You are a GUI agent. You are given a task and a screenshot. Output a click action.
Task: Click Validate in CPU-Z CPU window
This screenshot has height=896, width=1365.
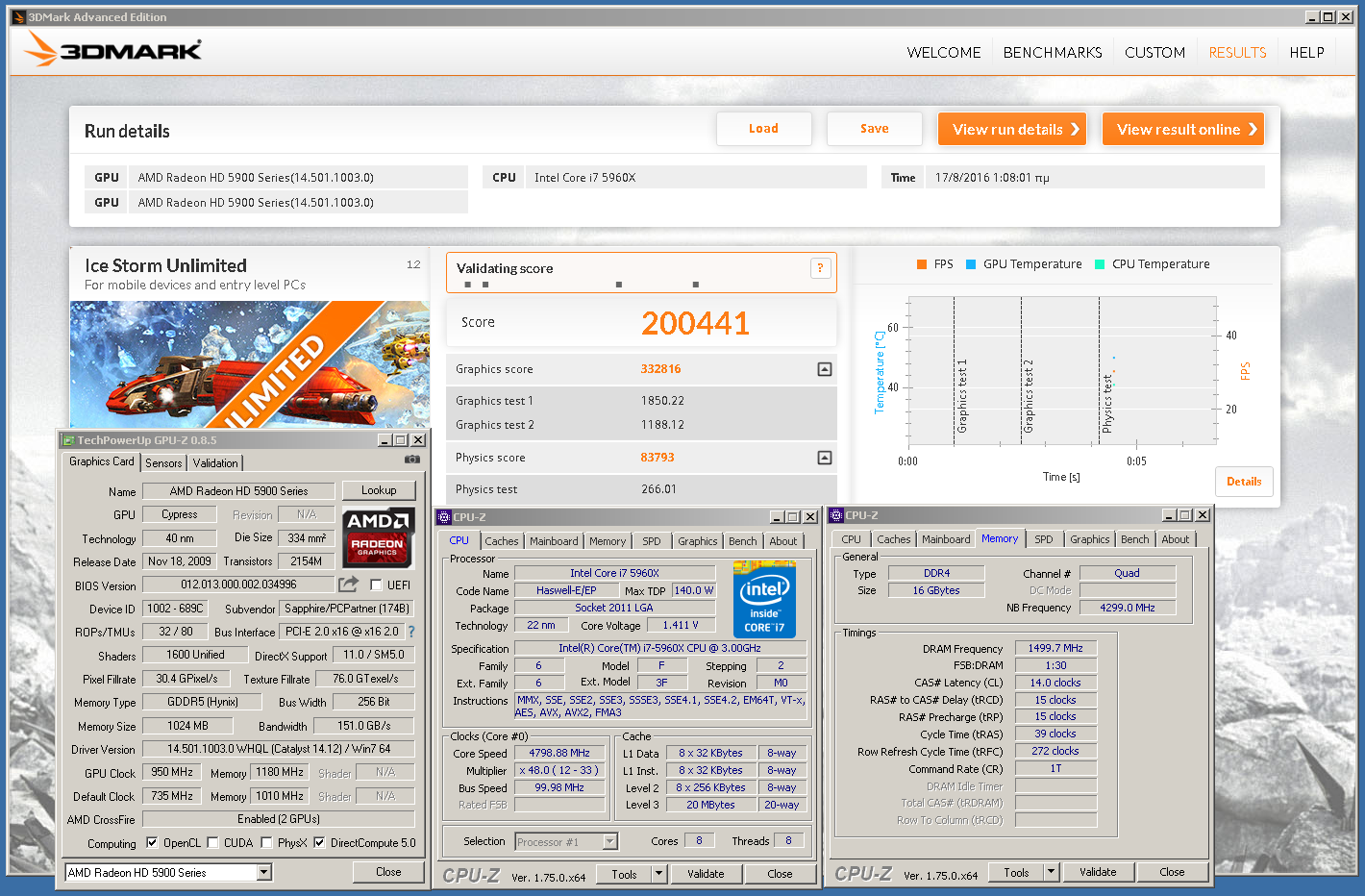point(706,874)
